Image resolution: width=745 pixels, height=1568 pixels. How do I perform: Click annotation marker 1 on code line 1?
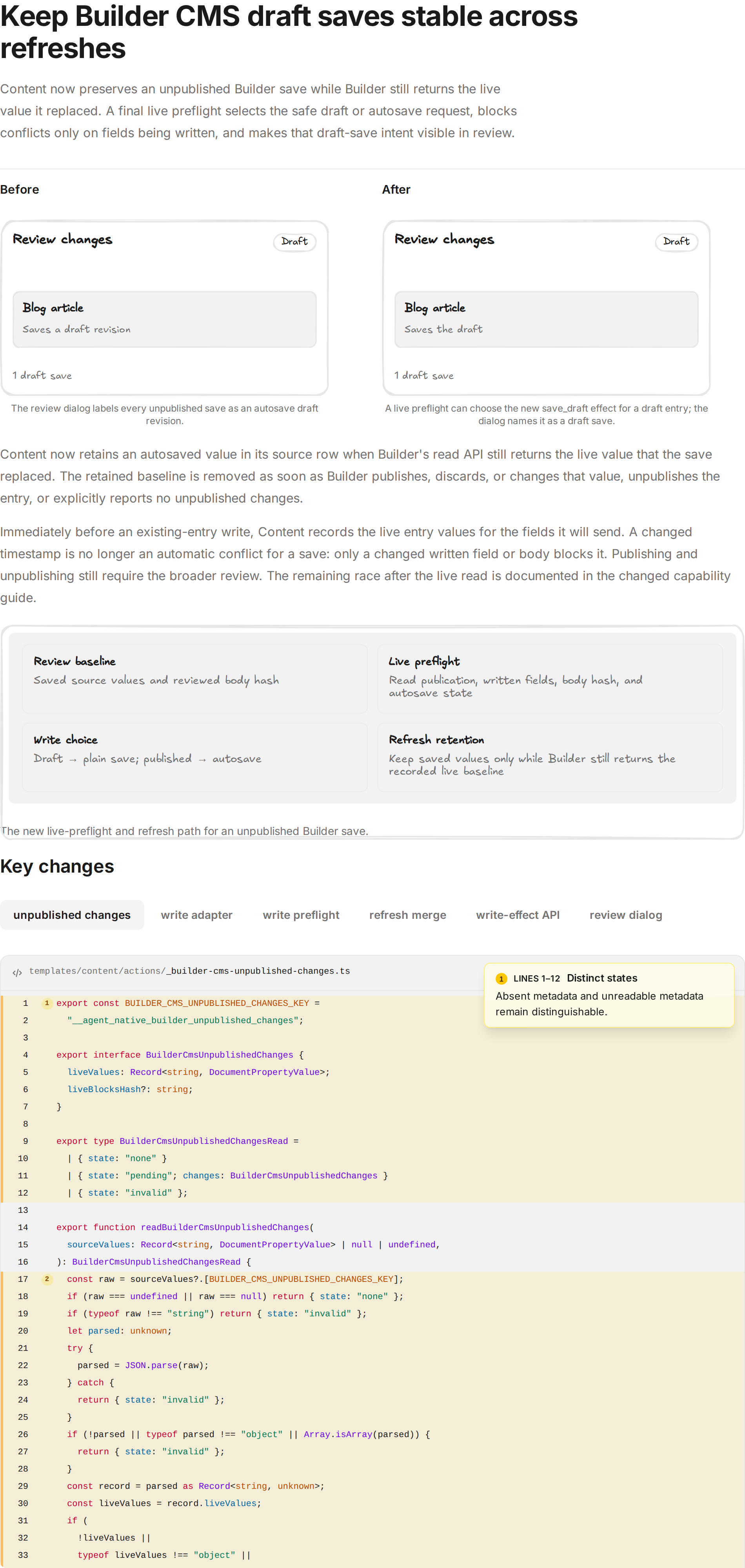pyautogui.click(x=47, y=1003)
